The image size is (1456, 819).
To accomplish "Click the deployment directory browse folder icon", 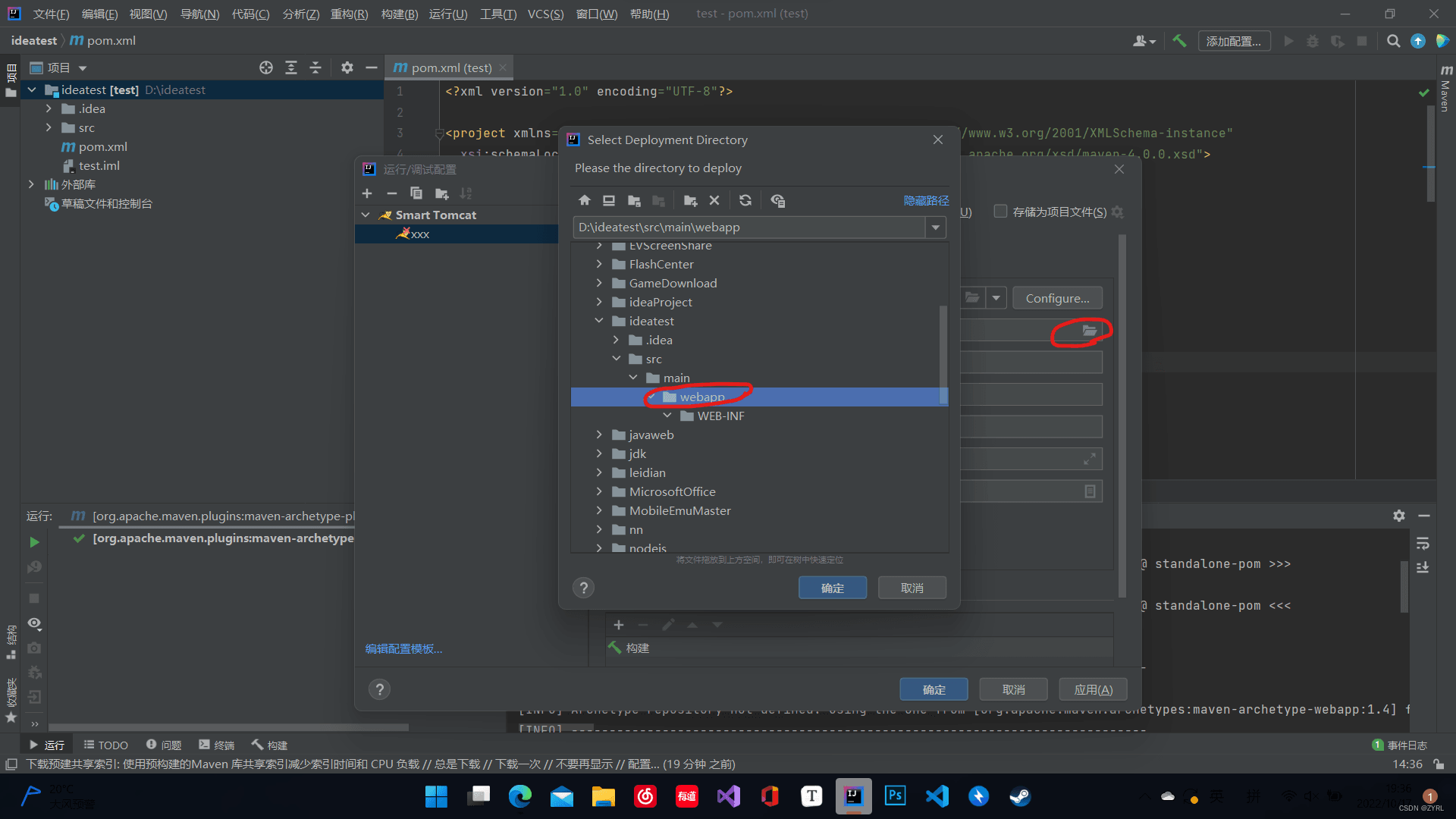I will click(x=1089, y=331).
